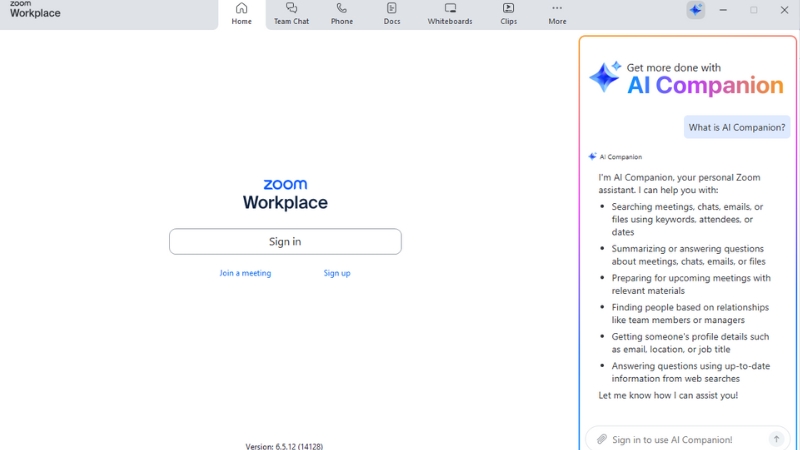Click the Phone tab label
This screenshot has width=800, height=450.
(341, 21)
